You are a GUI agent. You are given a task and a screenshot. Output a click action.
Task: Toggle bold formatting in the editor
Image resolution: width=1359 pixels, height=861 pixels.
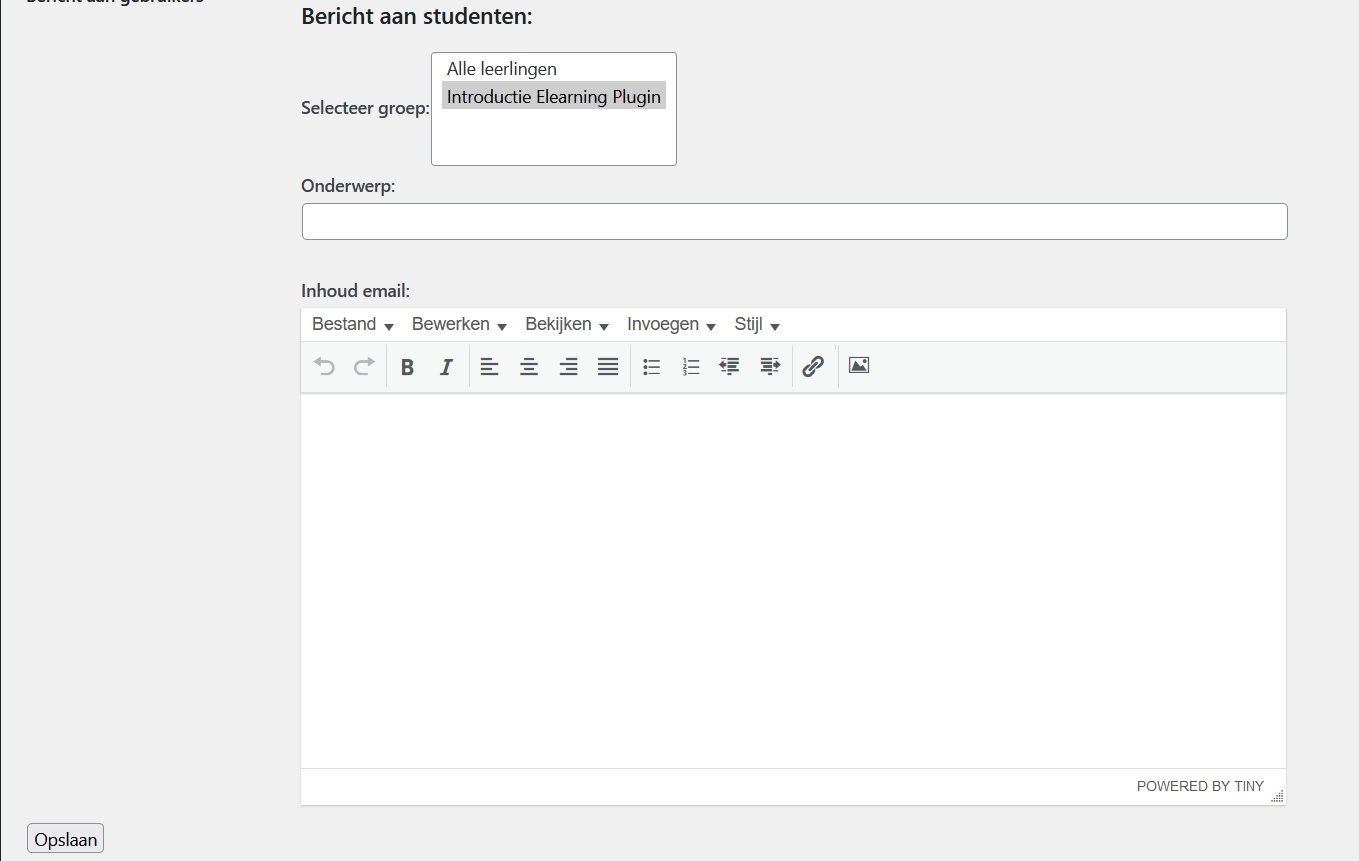pos(407,367)
